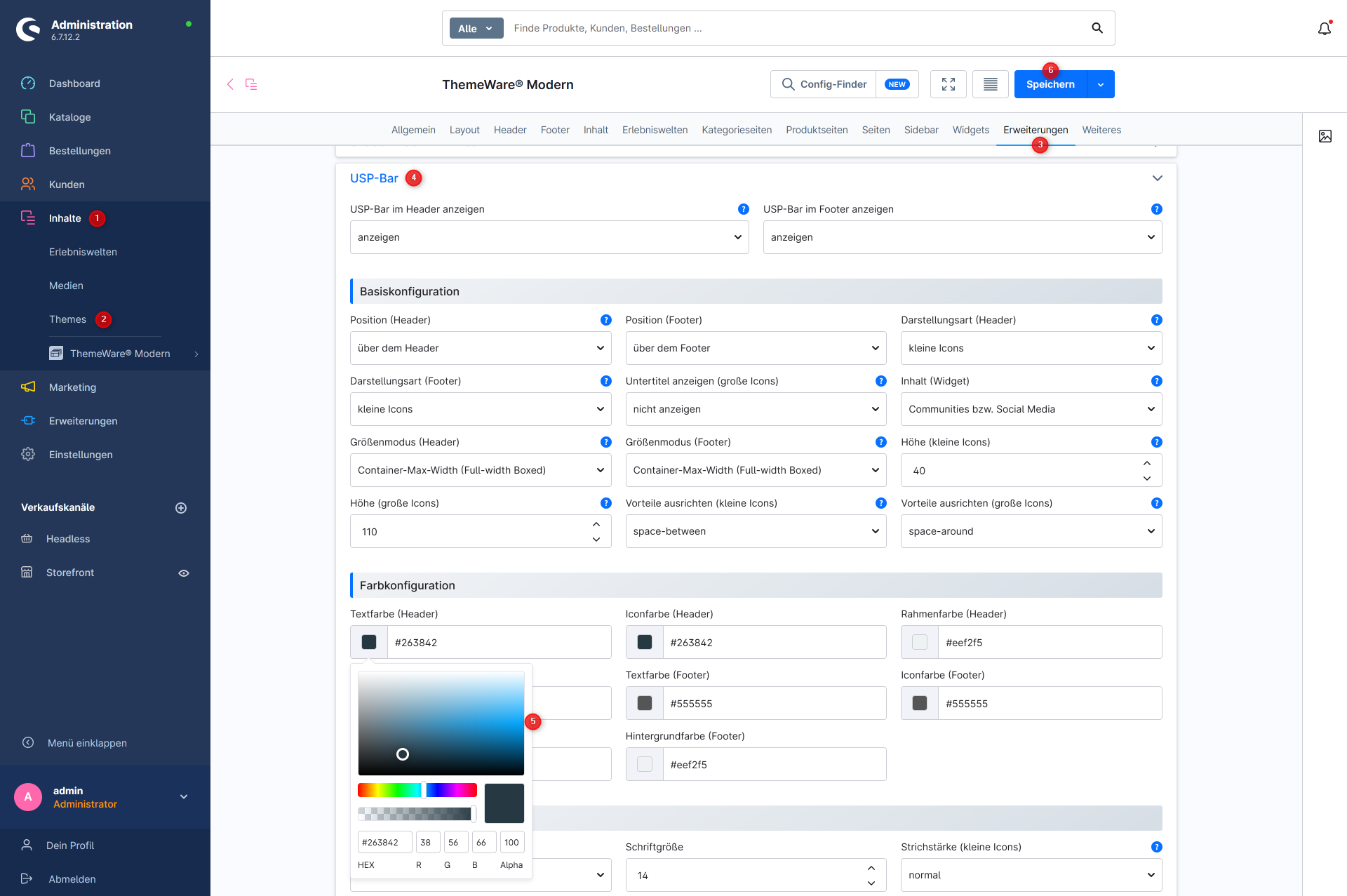Show help for Strichstärke (kleine Icons)
The image size is (1347, 896).
point(1157,847)
